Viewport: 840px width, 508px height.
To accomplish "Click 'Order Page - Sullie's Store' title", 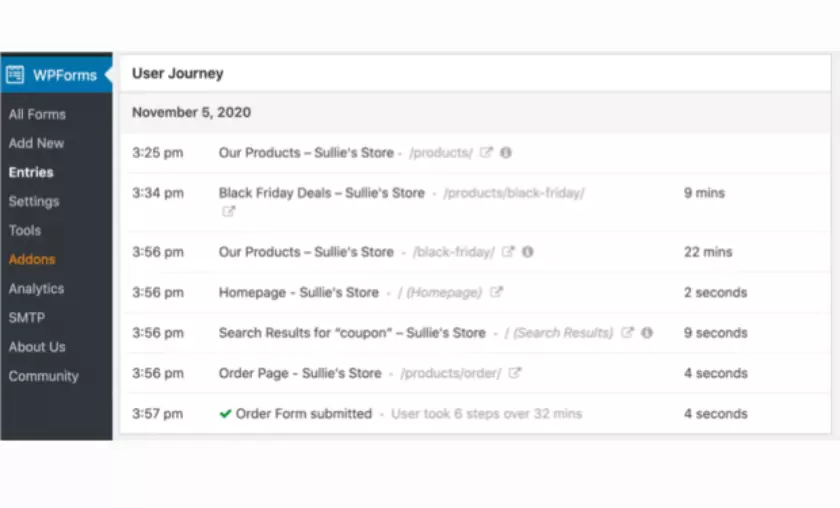I will point(300,373).
